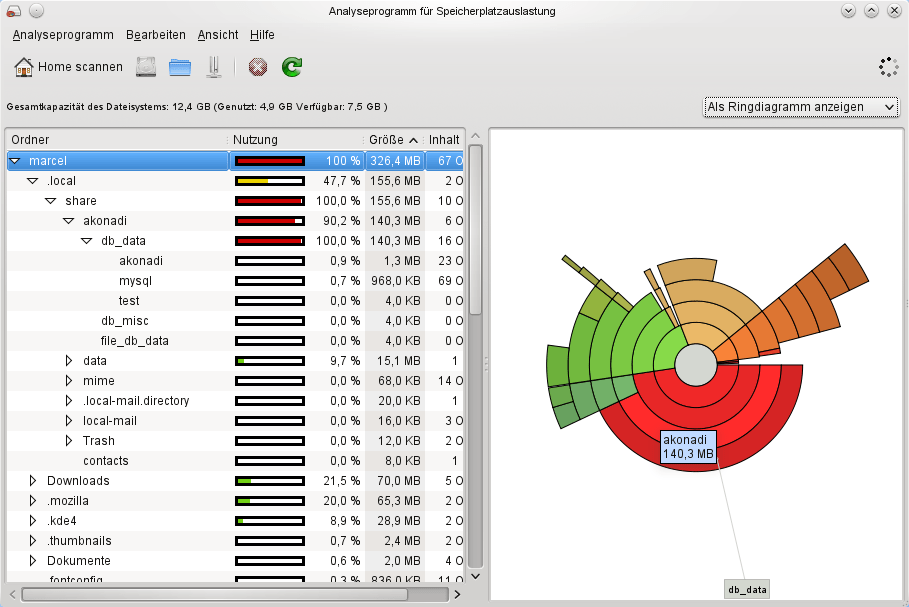Sort by the Nutzung column header

(x=296, y=140)
